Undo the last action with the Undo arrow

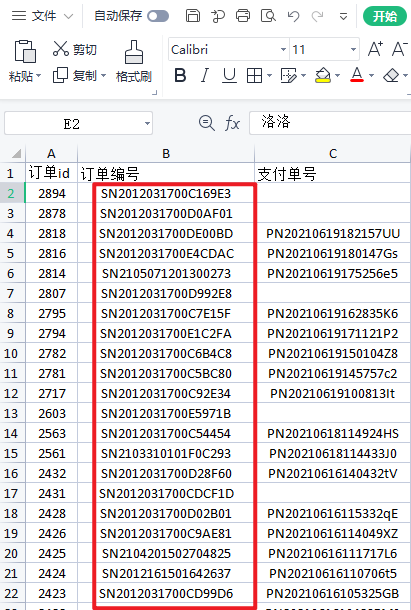293,16
